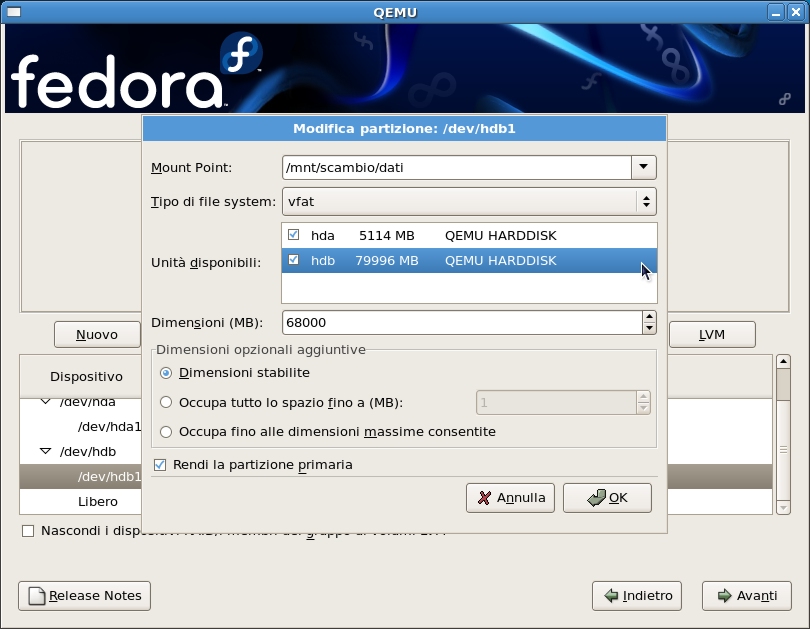The height and width of the screenshot is (629, 810).
Task: Minimize the QEMU window
Action: [x=776, y=12]
